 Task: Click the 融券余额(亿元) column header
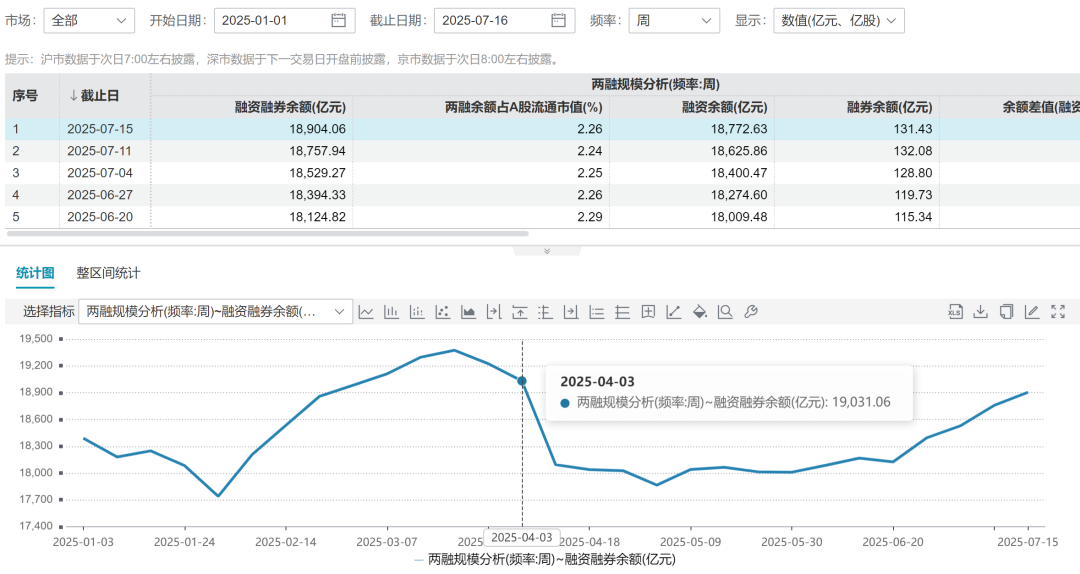pyautogui.click(x=889, y=107)
